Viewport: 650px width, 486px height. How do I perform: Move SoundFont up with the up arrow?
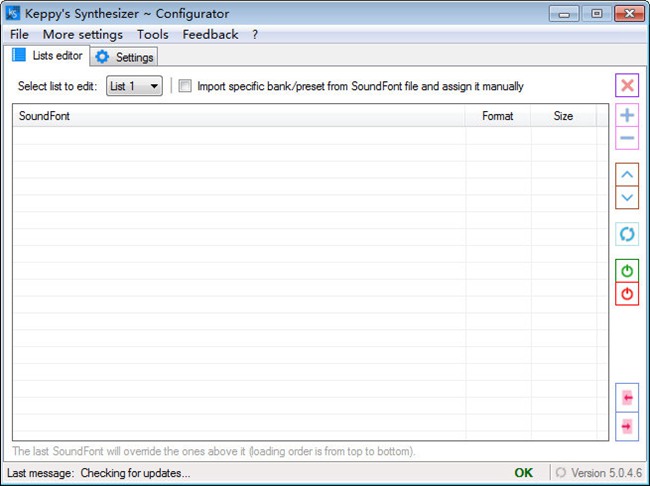pyautogui.click(x=627, y=175)
